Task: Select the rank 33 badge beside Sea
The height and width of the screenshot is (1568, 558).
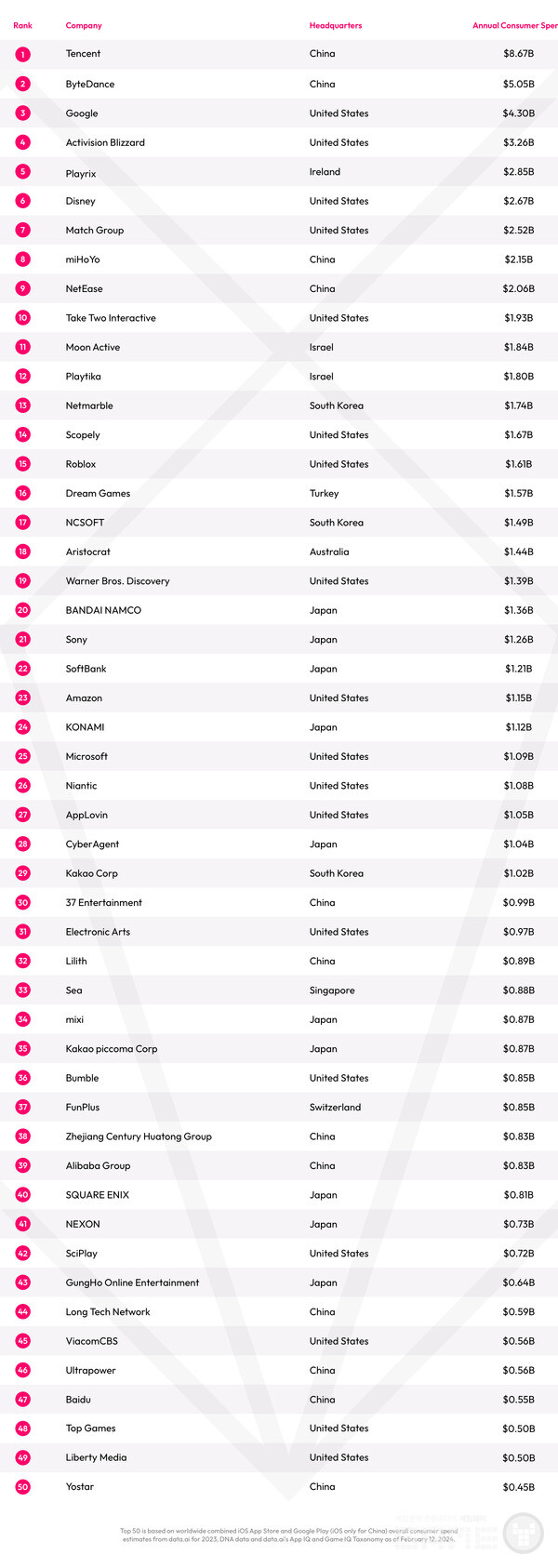Action: pos(22,990)
